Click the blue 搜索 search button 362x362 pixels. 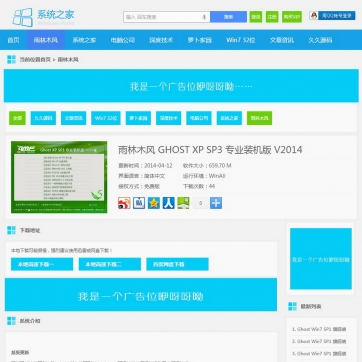pos(228,17)
